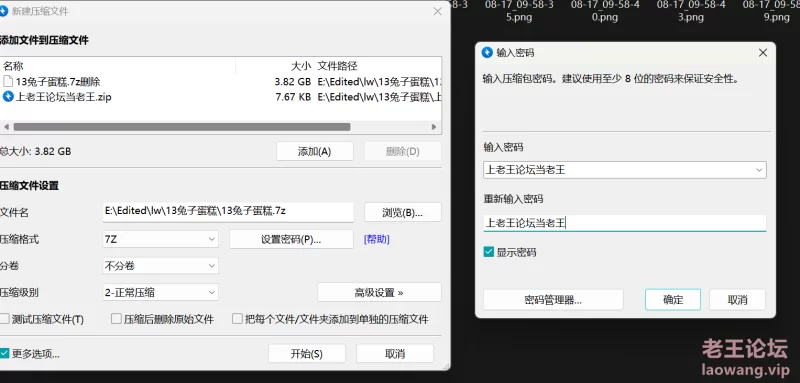Sort by the 名称 column header
Viewport: 800px width, 383px height.
(118, 66)
